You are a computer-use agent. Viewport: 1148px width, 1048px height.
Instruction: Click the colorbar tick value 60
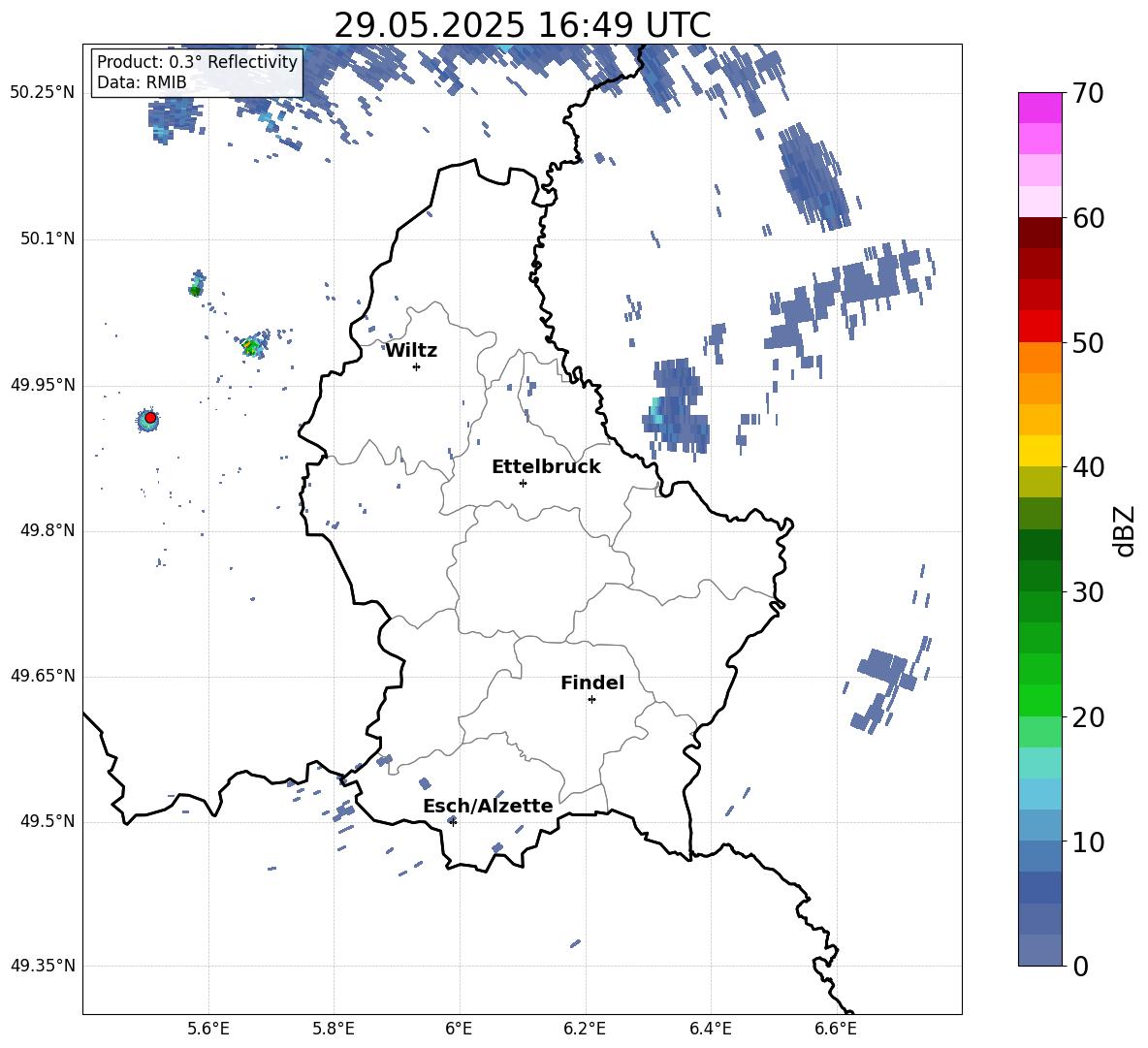point(1088,218)
